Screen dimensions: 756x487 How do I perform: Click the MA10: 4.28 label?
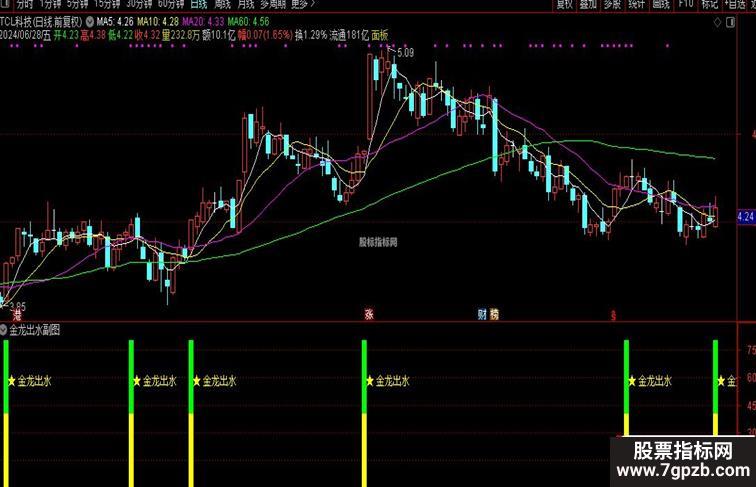click(x=158, y=22)
